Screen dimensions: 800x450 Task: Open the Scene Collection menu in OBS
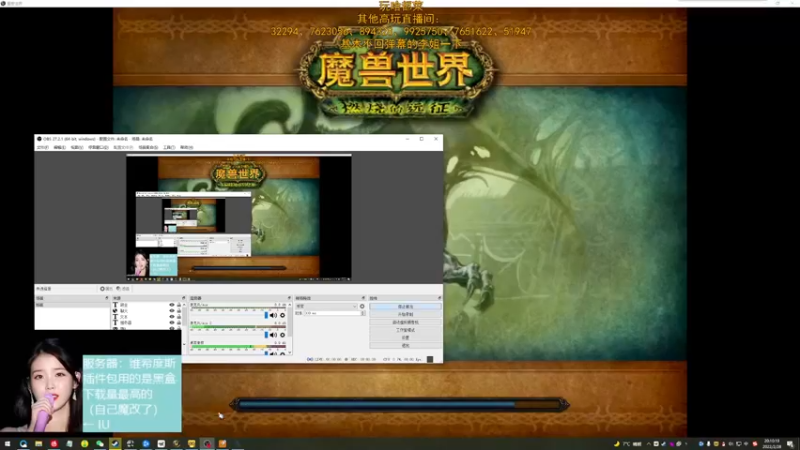[x=148, y=147]
